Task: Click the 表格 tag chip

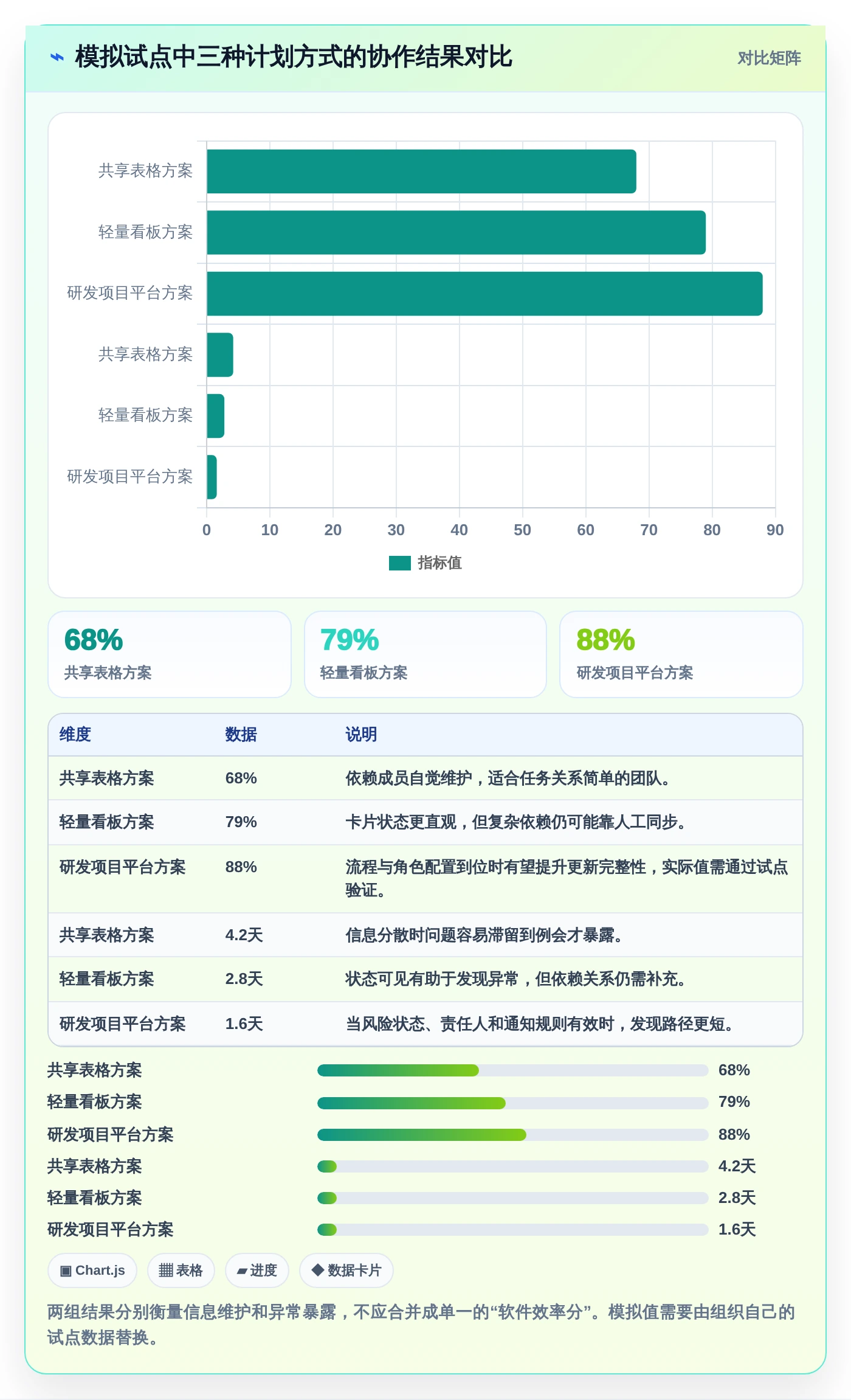Action: (x=181, y=1270)
